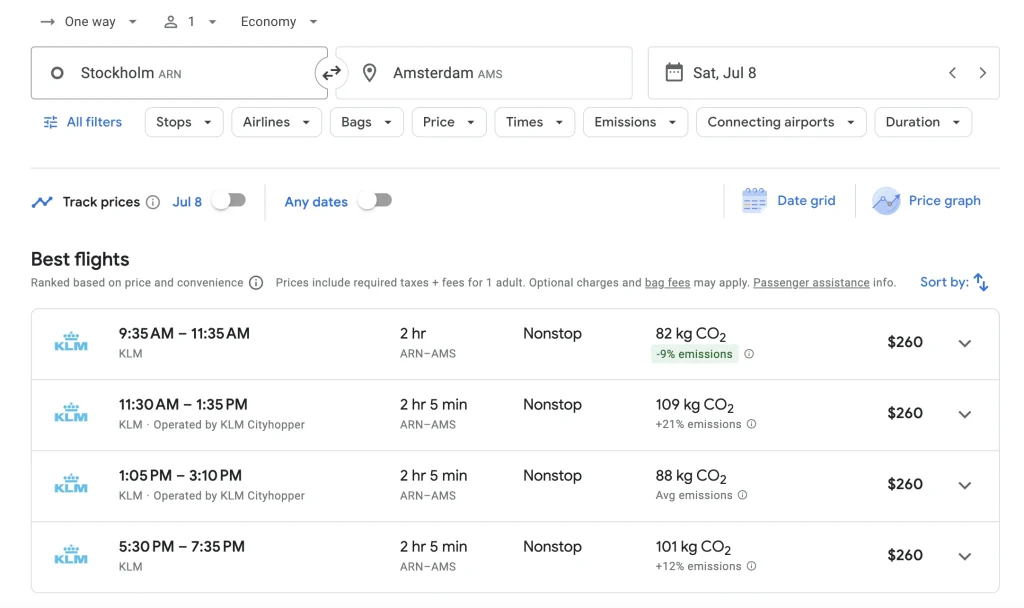
Task: Open the Price filter dropdown
Action: (x=449, y=122)
